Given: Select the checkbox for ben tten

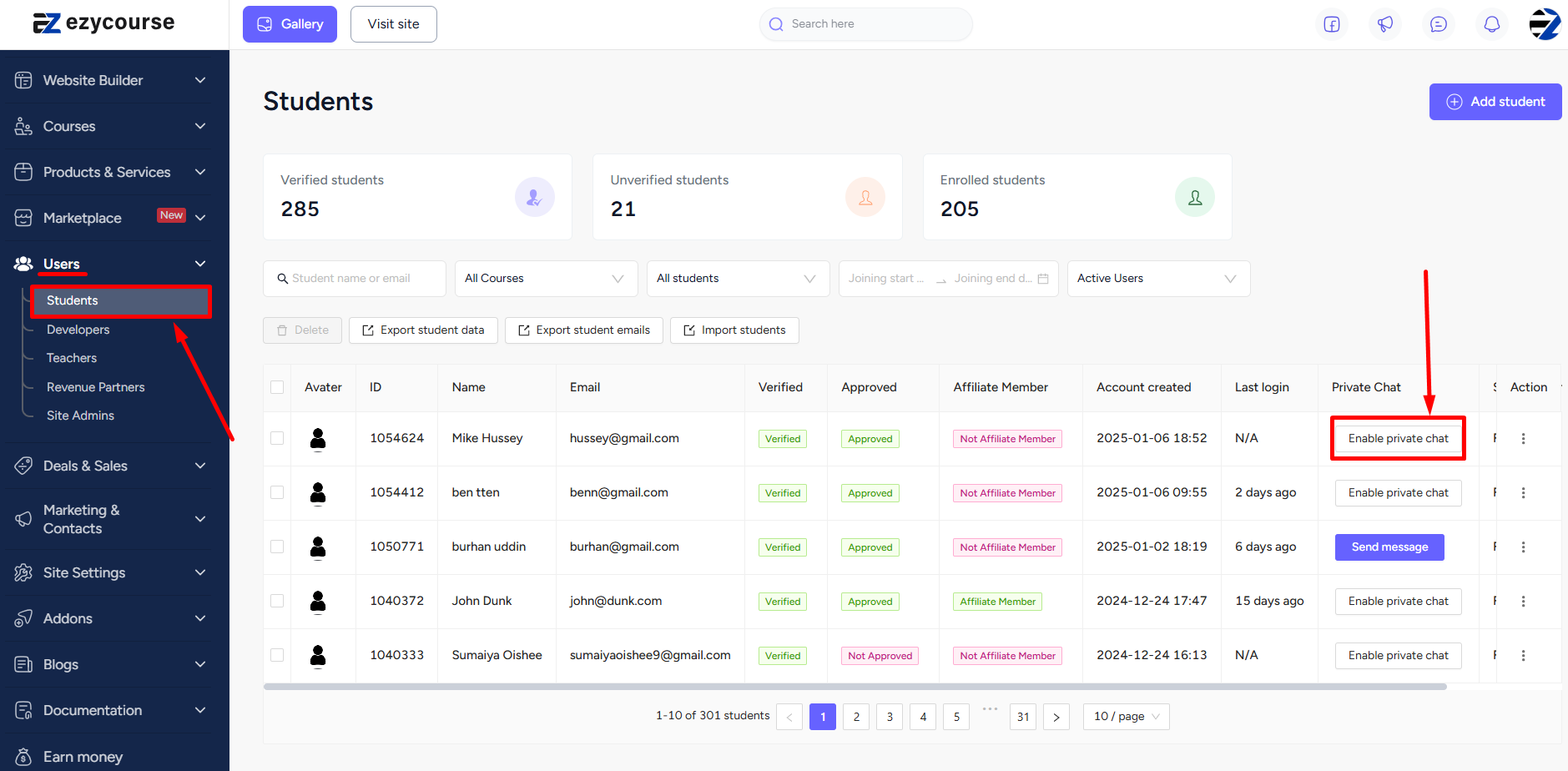Looking at the screenshot, I should [x=277, y=492].
